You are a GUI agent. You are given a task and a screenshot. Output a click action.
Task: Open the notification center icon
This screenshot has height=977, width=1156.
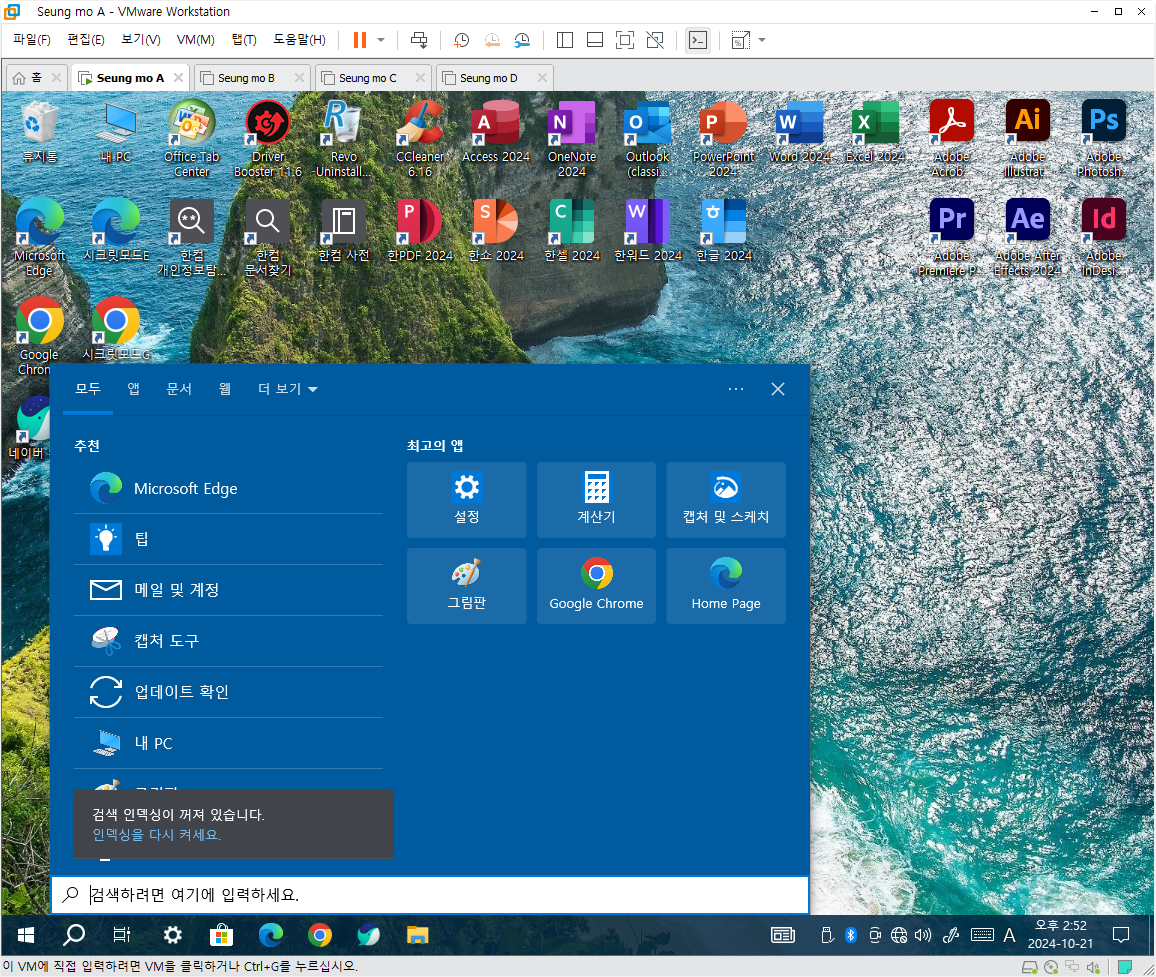tap(1121, 935)
